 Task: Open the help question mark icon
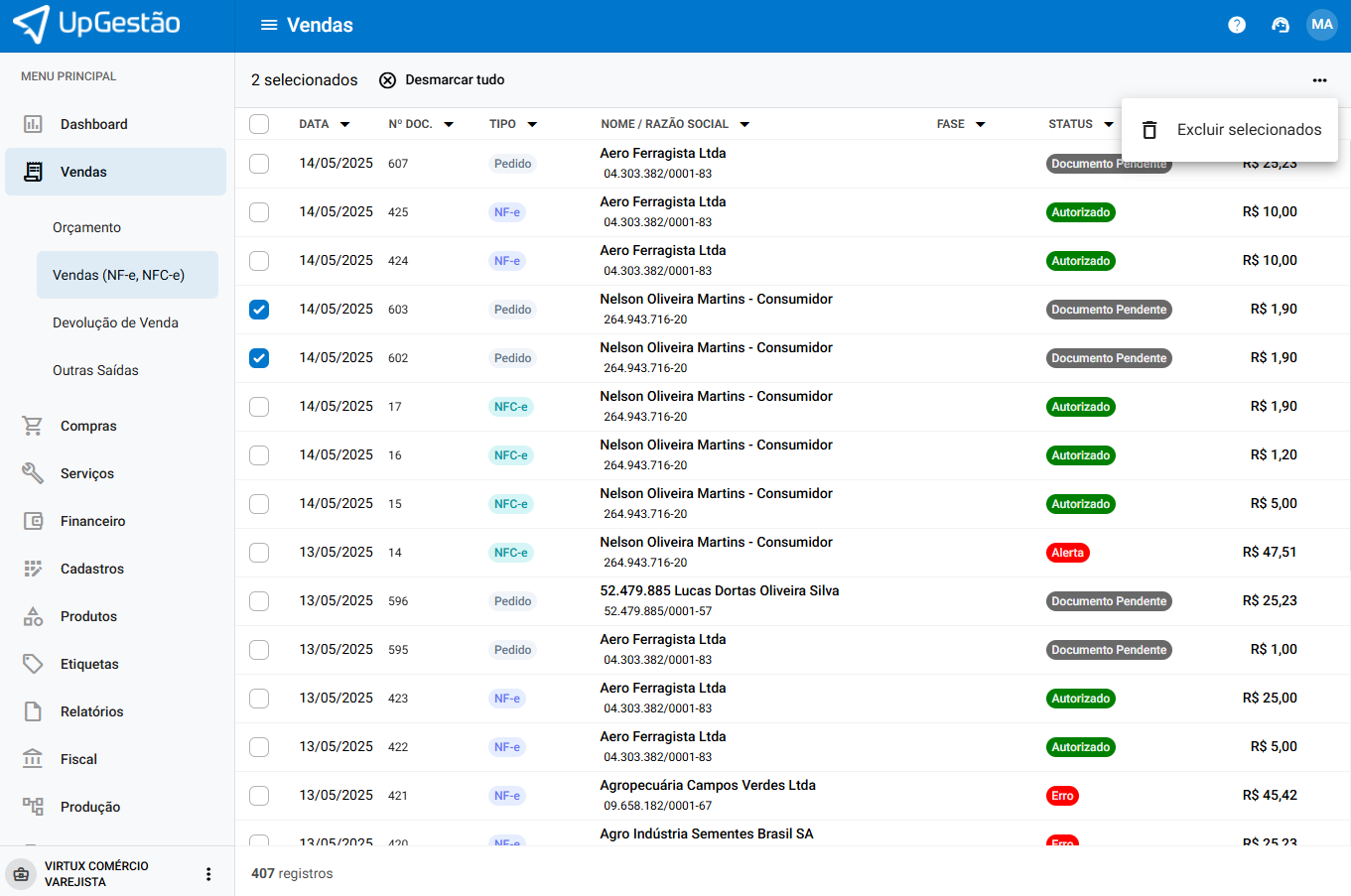(x=1236, y=25)
